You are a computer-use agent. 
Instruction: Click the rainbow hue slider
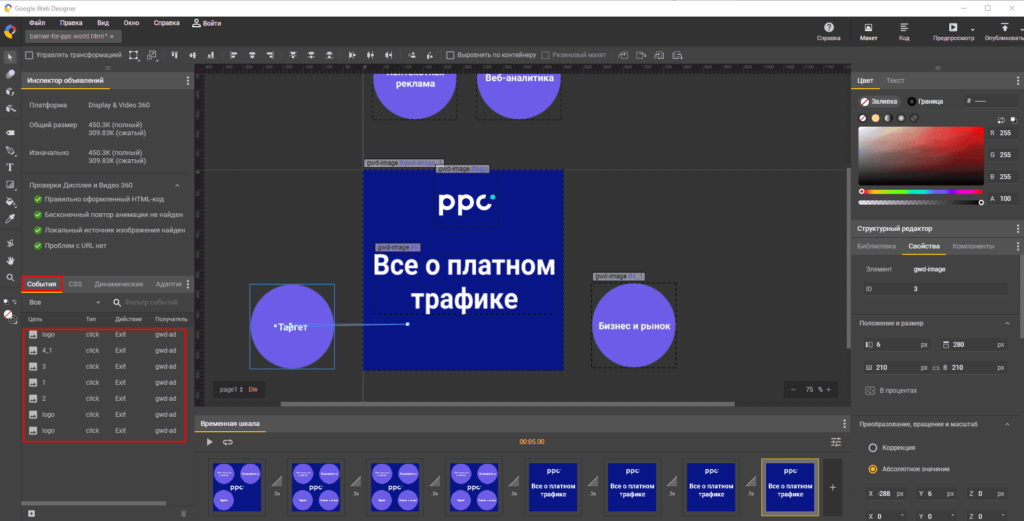coord(920,191)
